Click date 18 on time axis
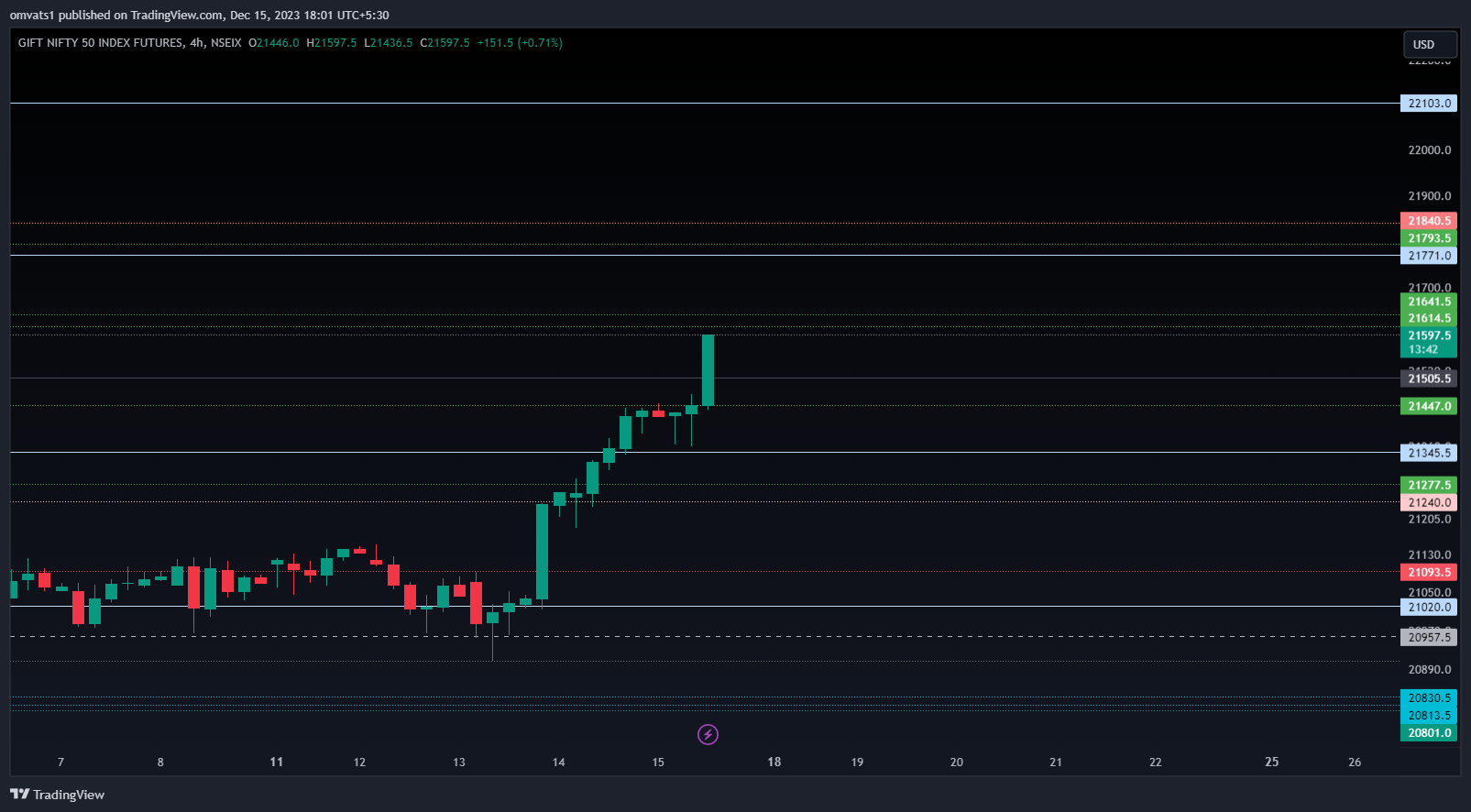Screen dimensions: 1471x812 [774, 762]
